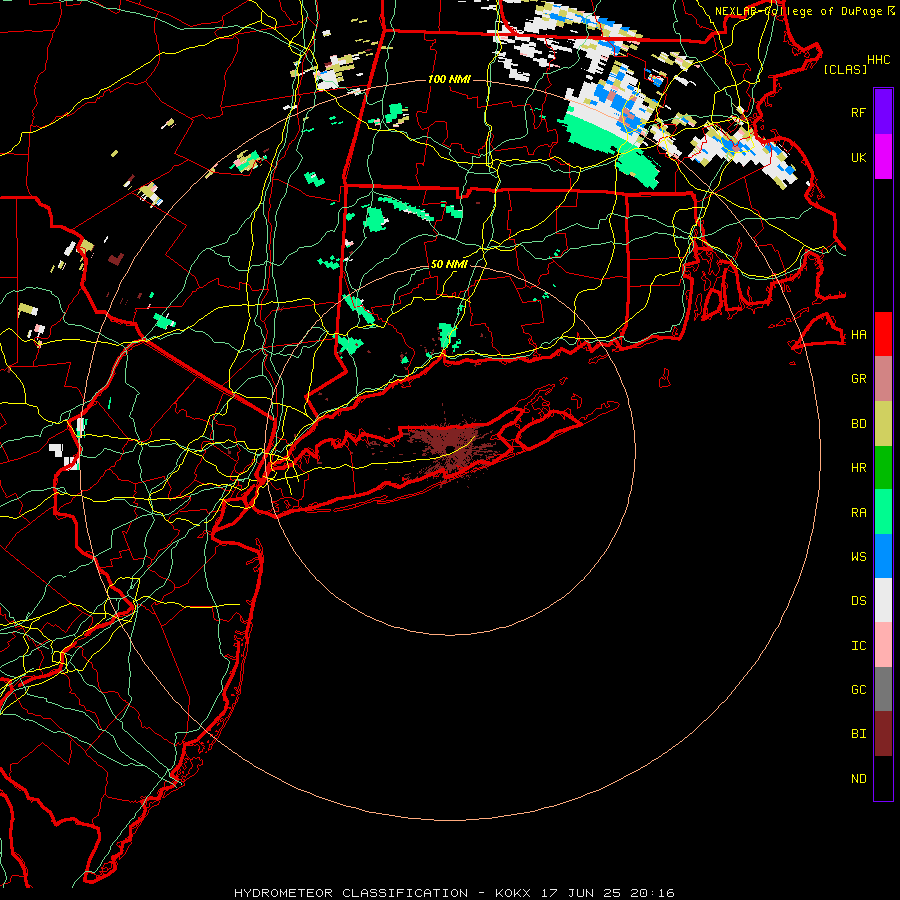Screen dimensions: 900x900
Task: Click the magenta UK legend color block
Action: (883, 157)
